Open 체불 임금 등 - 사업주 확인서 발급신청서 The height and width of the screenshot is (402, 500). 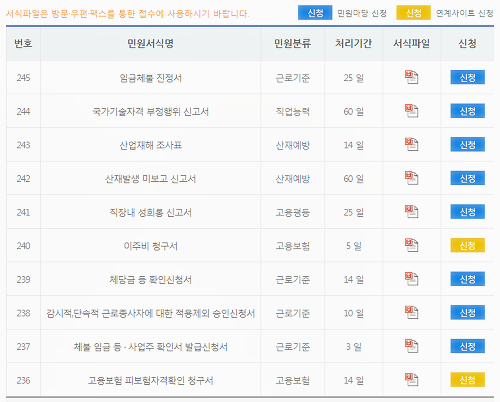[151, 347]
